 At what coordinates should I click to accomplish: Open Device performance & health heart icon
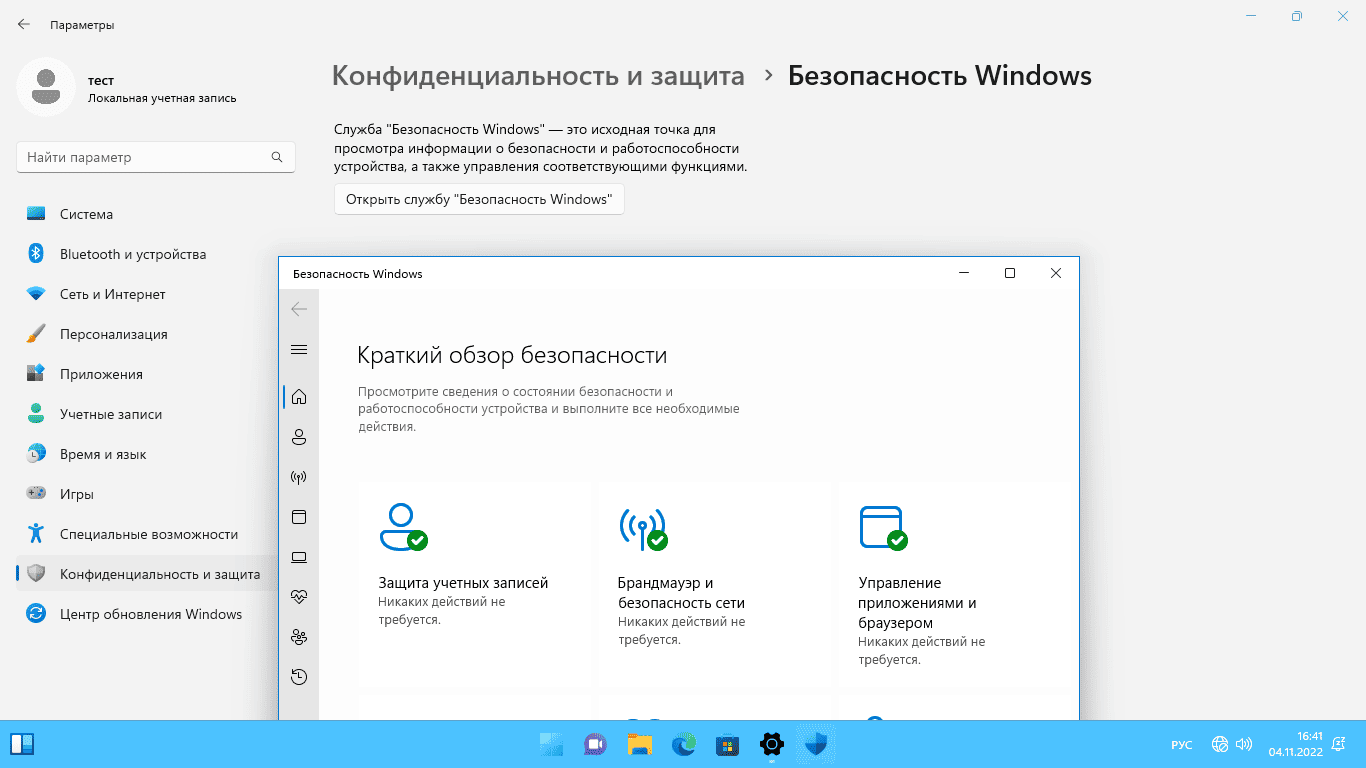(298, 597)
